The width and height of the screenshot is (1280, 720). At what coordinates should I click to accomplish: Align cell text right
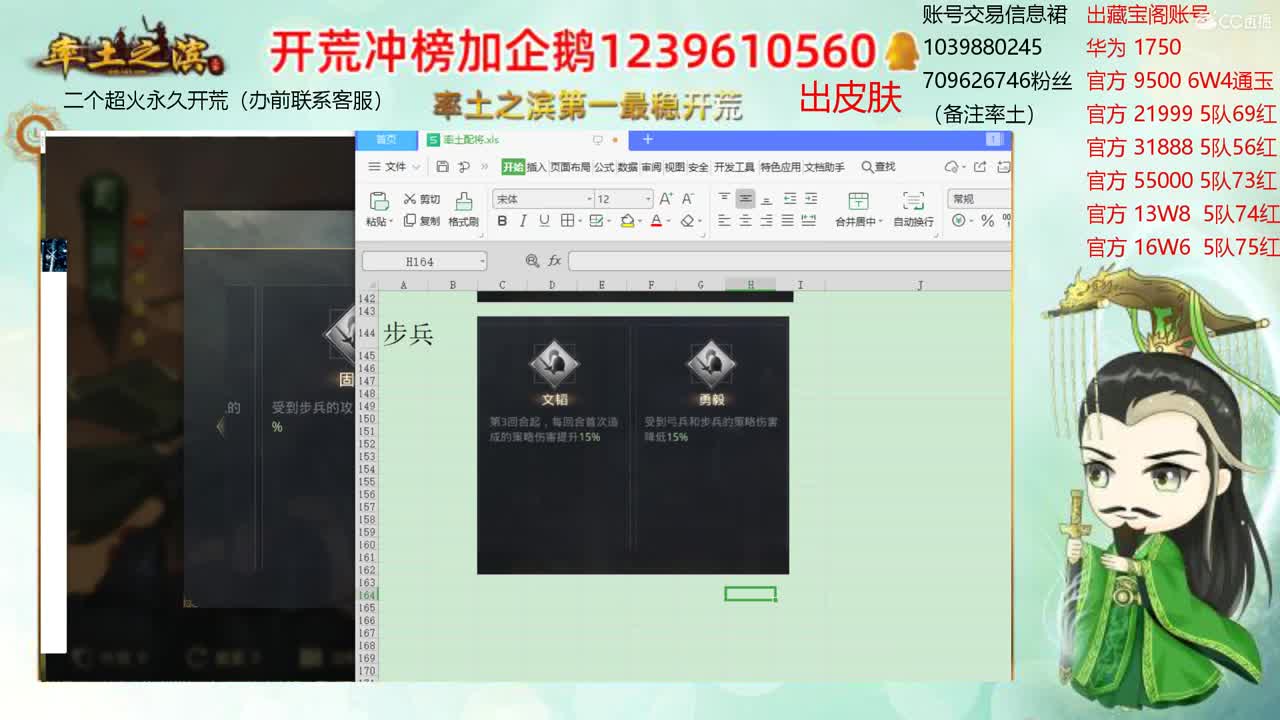[766, 221]
